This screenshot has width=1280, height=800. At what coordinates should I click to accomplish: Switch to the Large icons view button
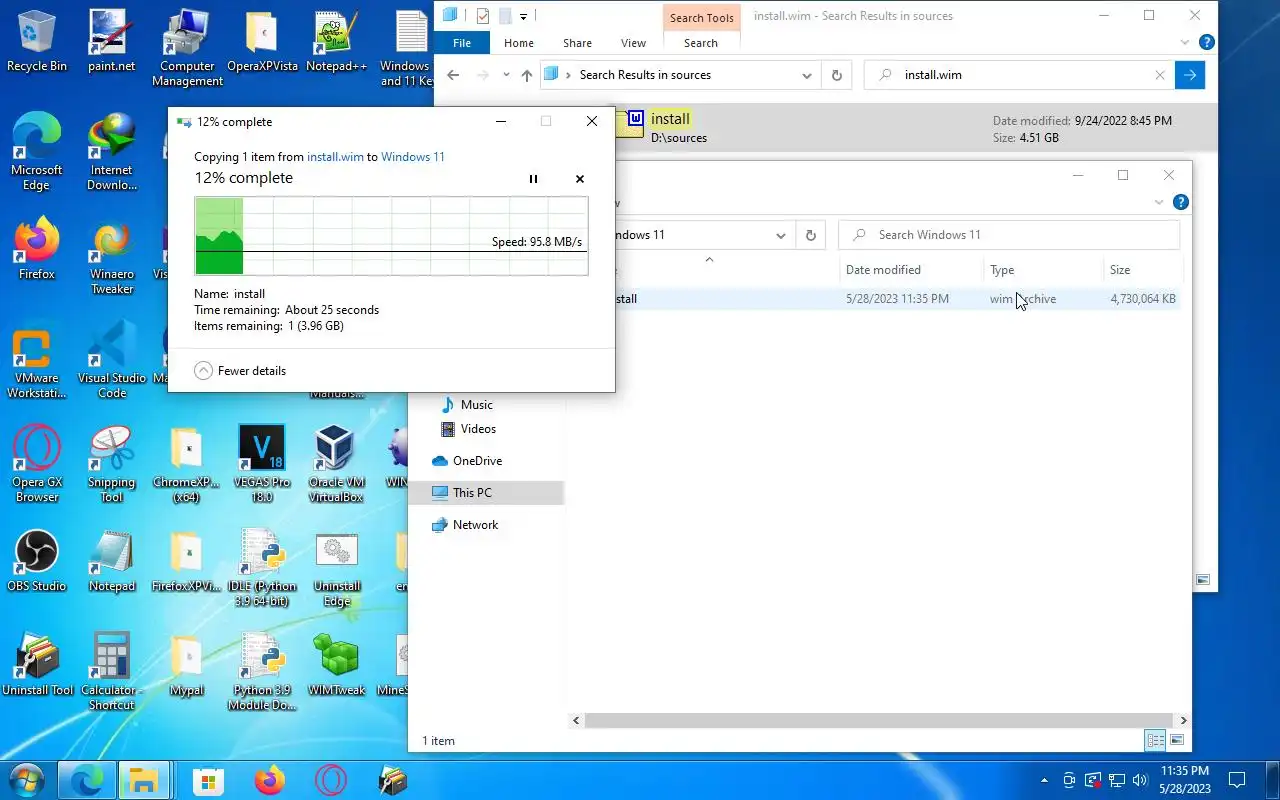[1177, 741]
